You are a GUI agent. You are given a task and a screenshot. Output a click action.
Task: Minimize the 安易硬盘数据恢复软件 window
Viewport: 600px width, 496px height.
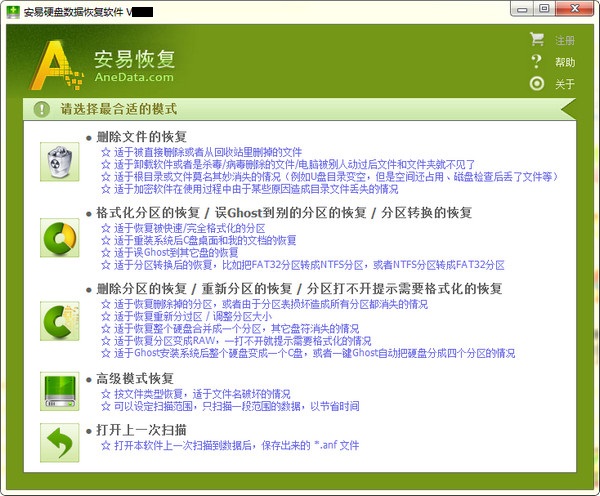point(522,9)
